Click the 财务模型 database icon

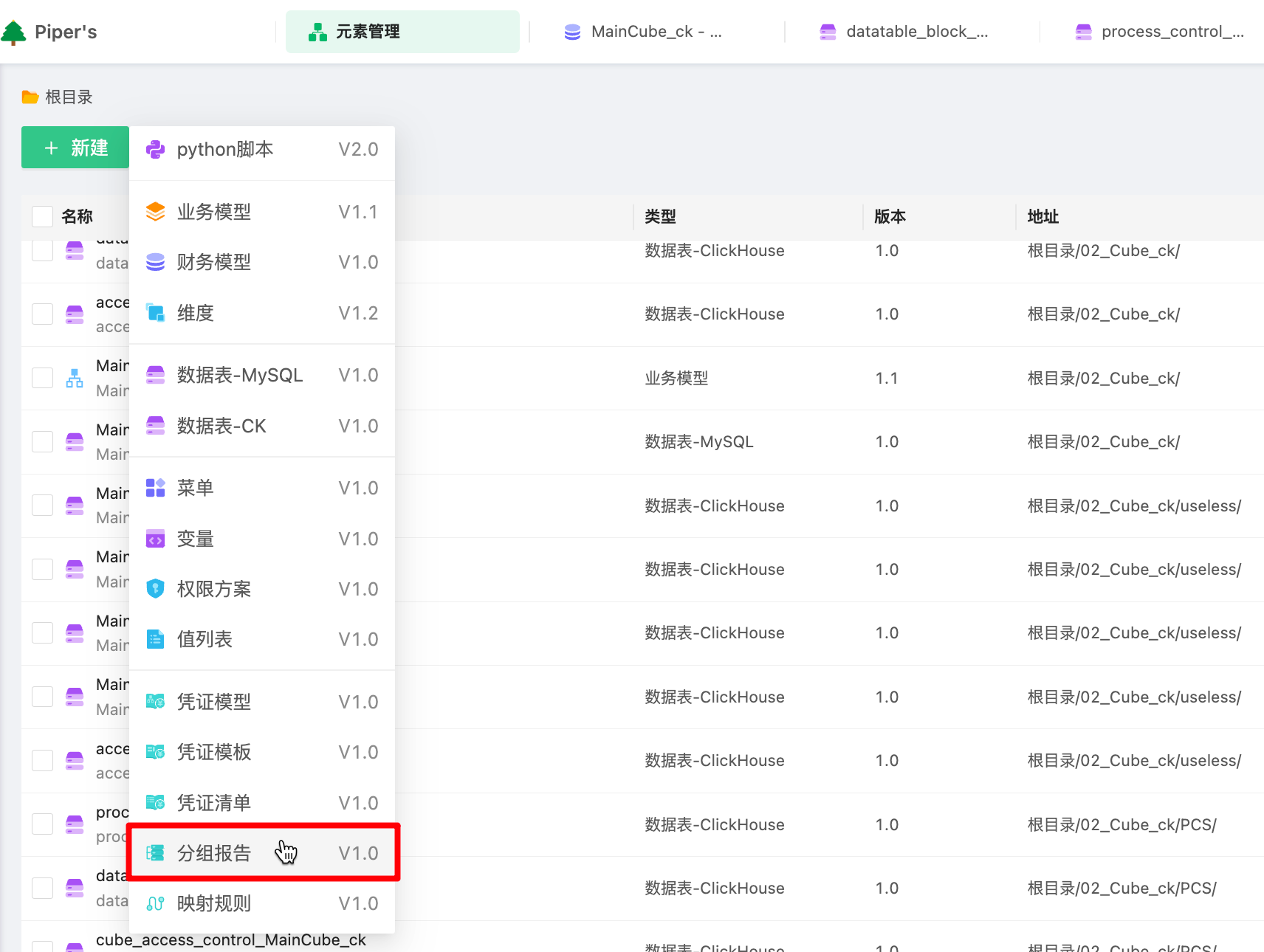tap(155, 262)
